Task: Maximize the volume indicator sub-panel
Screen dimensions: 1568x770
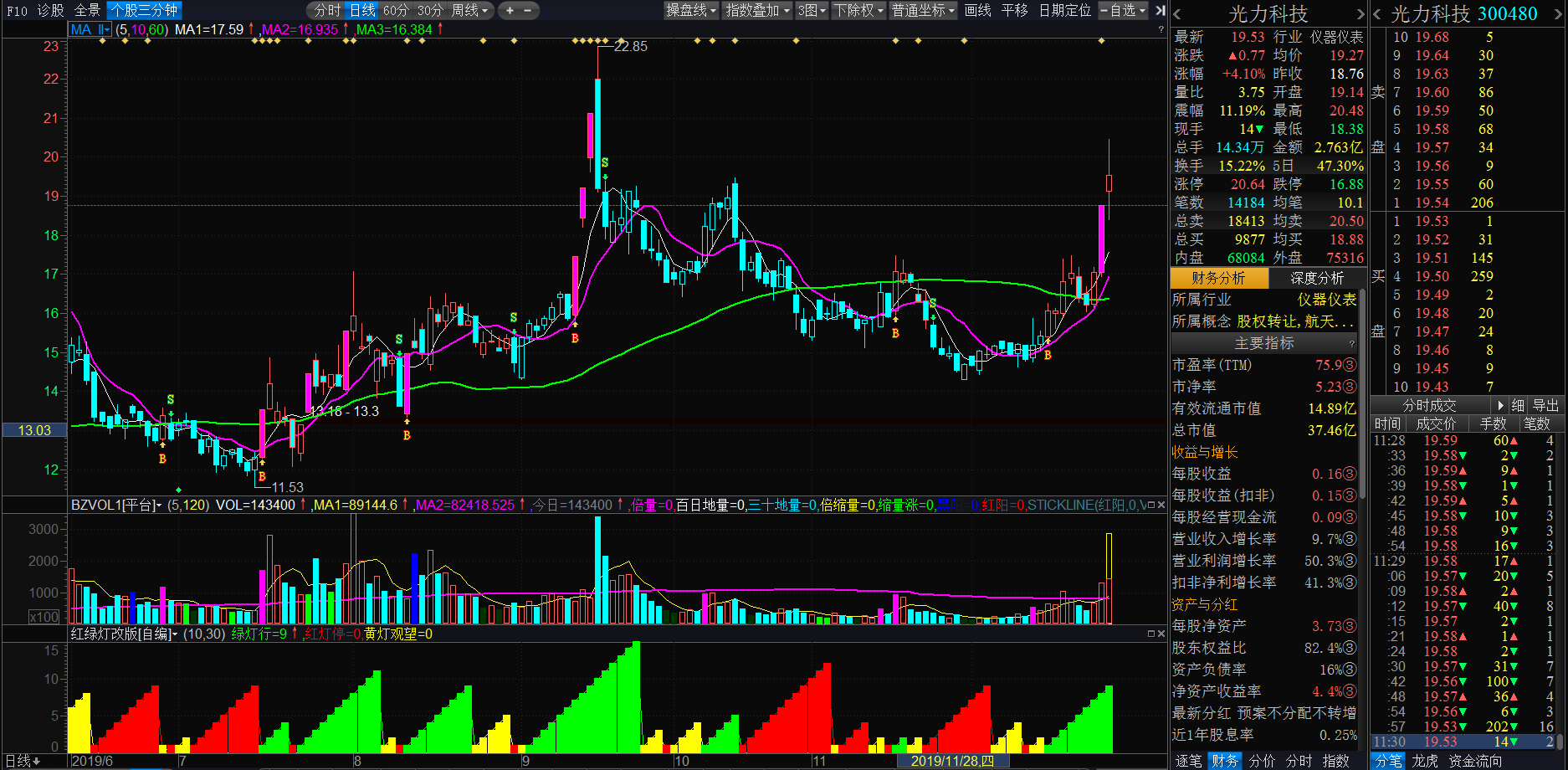Action: (x=1151, y=505)
